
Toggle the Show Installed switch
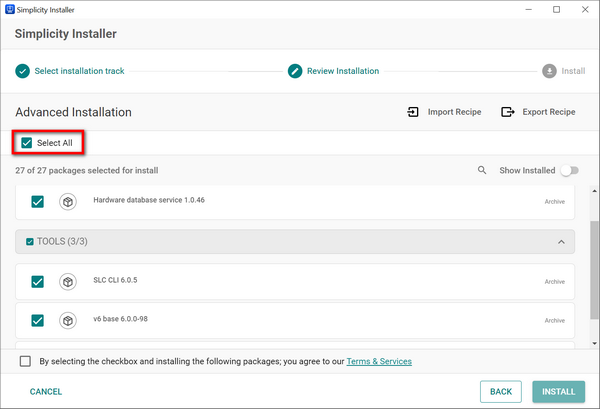point(570,171)
